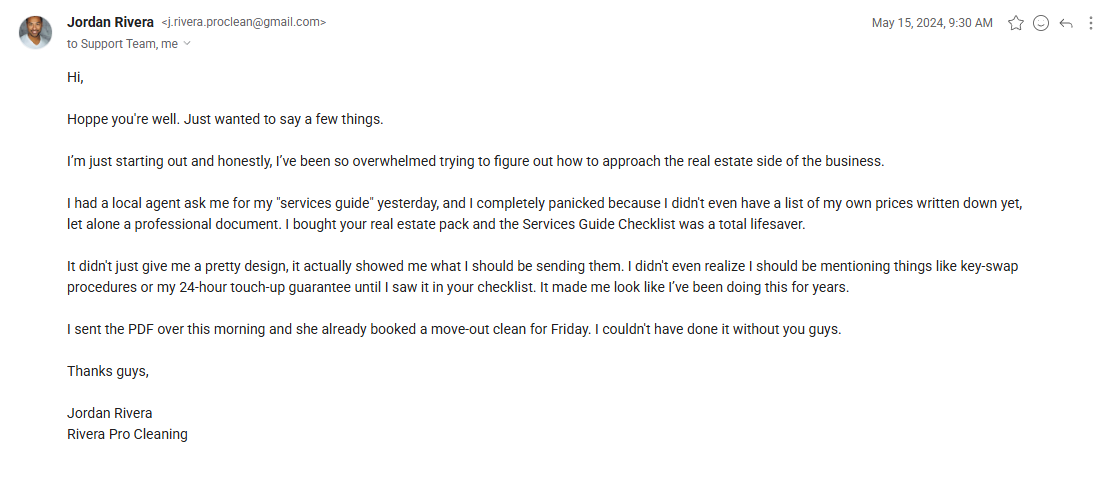1113x490 pixels.
Task: Click the 'Thanks guys,' closing line
Action: (x=107, y=371)
